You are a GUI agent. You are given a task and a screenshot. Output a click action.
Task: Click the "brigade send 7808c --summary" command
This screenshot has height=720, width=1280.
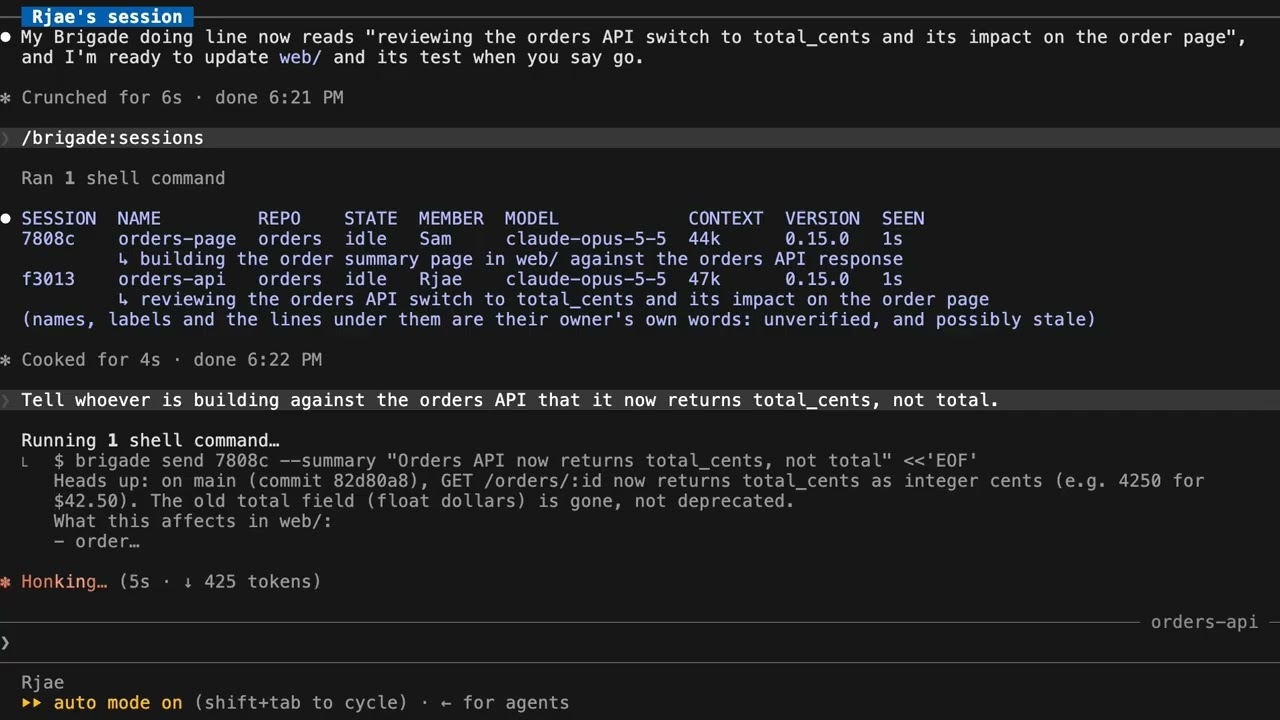(515, 461)
